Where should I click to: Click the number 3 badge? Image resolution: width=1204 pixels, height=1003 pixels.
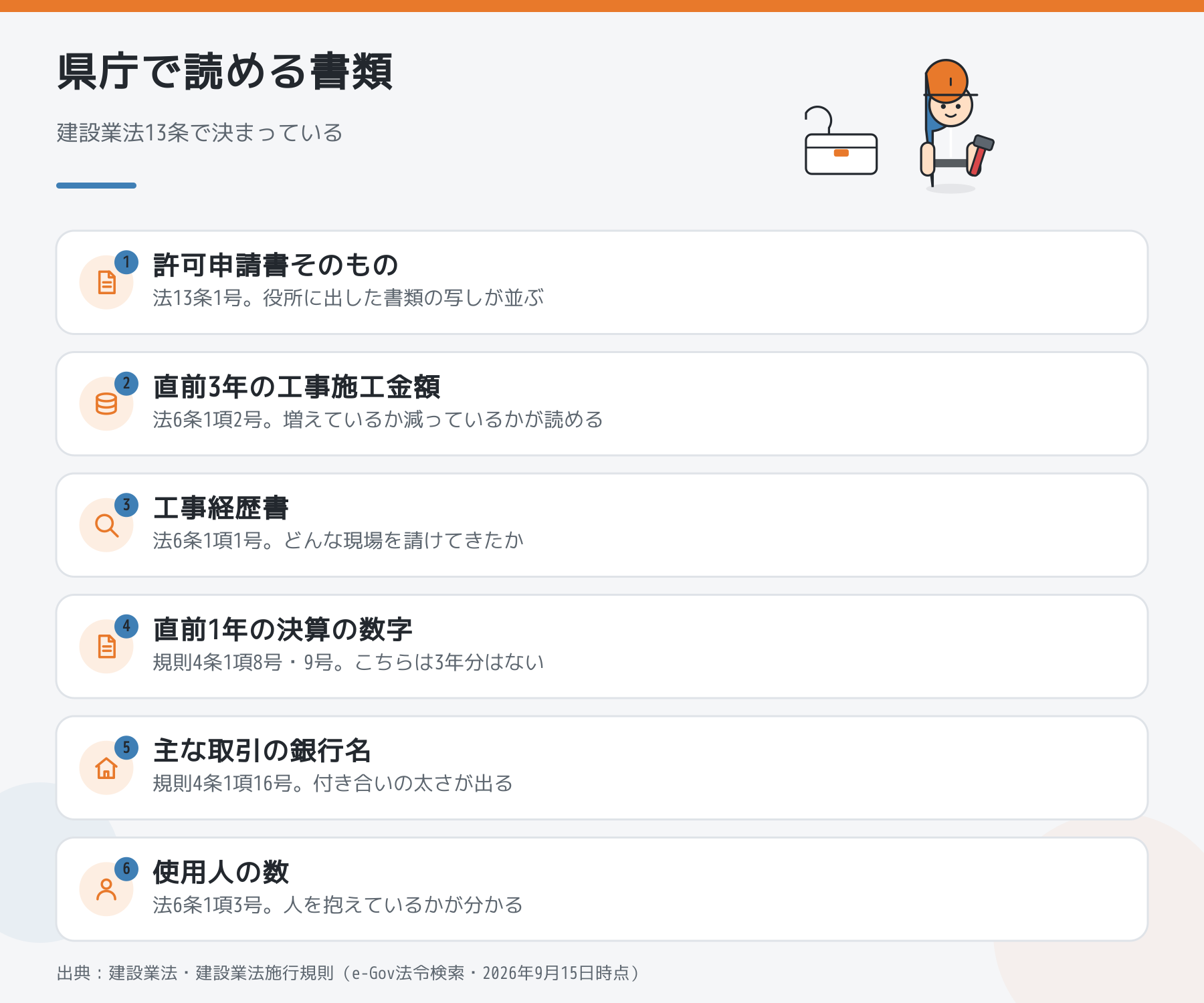click(x=126, y=505)
